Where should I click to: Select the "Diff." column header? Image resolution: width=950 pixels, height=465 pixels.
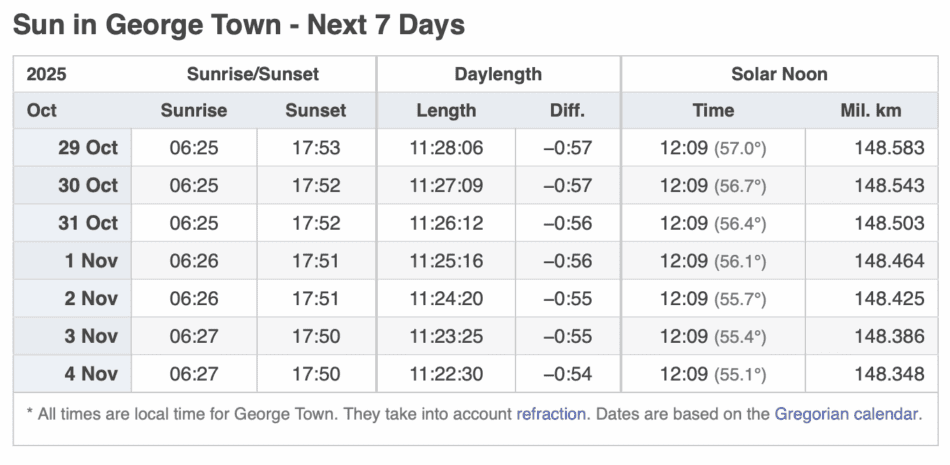coord(567,111)
